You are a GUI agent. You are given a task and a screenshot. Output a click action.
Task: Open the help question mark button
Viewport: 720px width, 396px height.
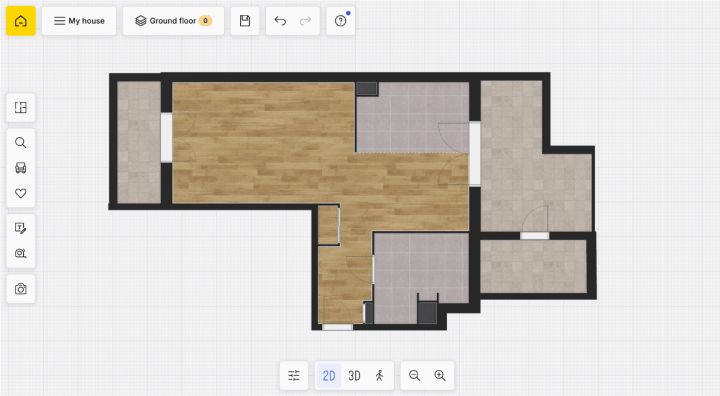[x=341, y=21]
